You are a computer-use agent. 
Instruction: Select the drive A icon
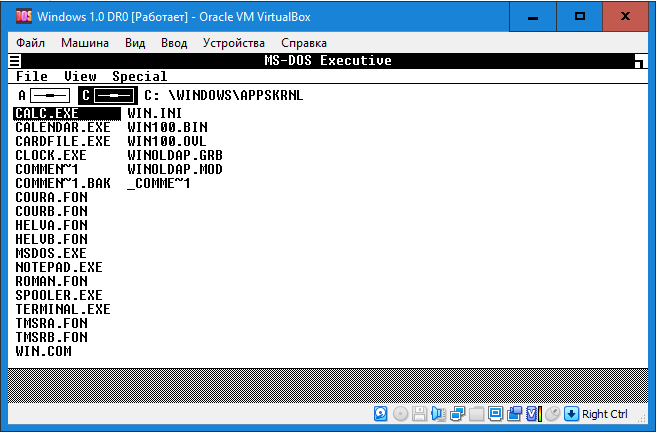coord(43,95)
